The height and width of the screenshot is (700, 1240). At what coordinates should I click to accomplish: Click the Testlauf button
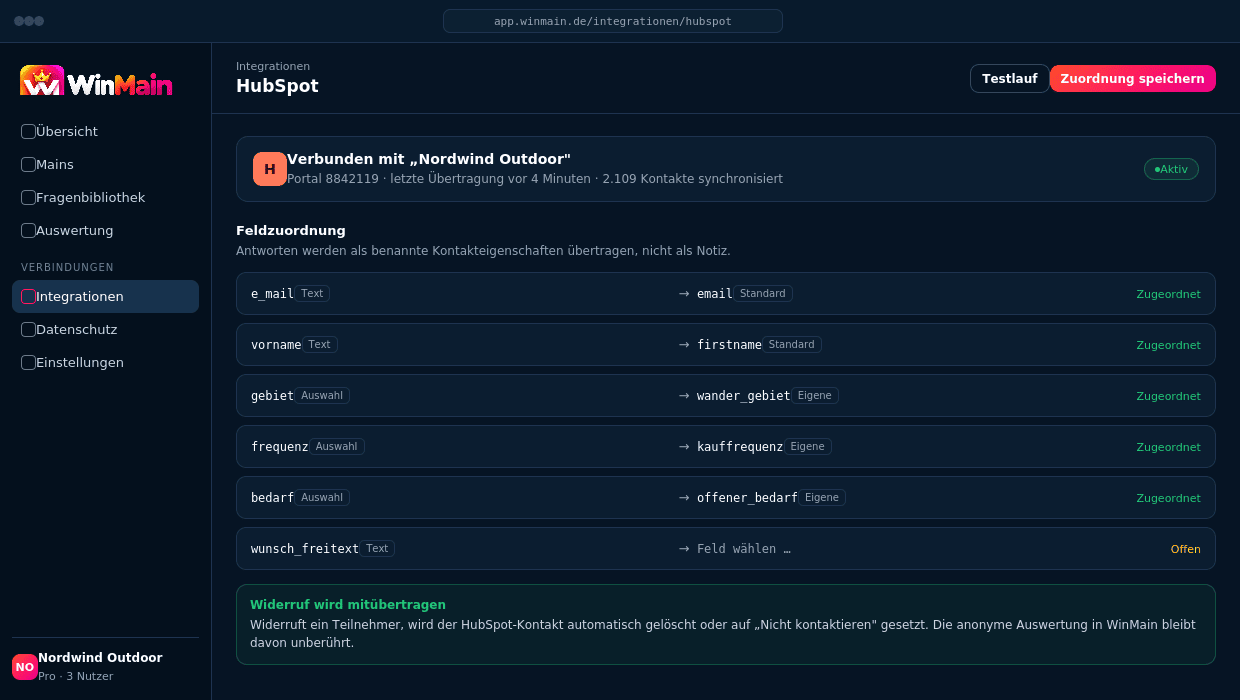pos(1010,79)
